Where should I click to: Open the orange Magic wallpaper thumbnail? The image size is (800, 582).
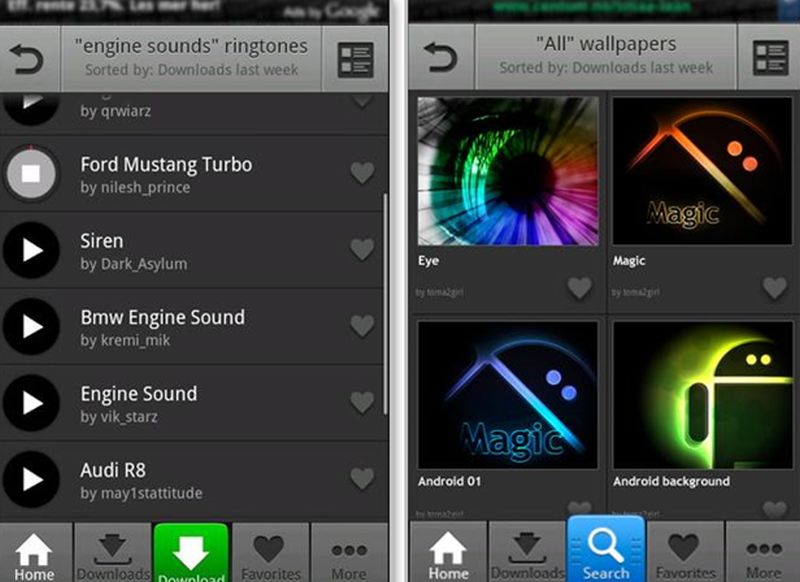(x=703, y=171)
